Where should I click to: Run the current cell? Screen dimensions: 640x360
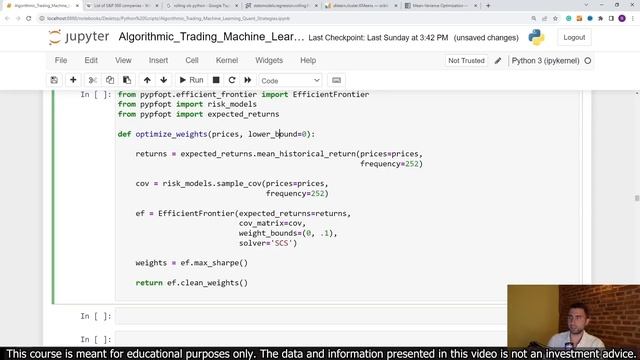191,80
